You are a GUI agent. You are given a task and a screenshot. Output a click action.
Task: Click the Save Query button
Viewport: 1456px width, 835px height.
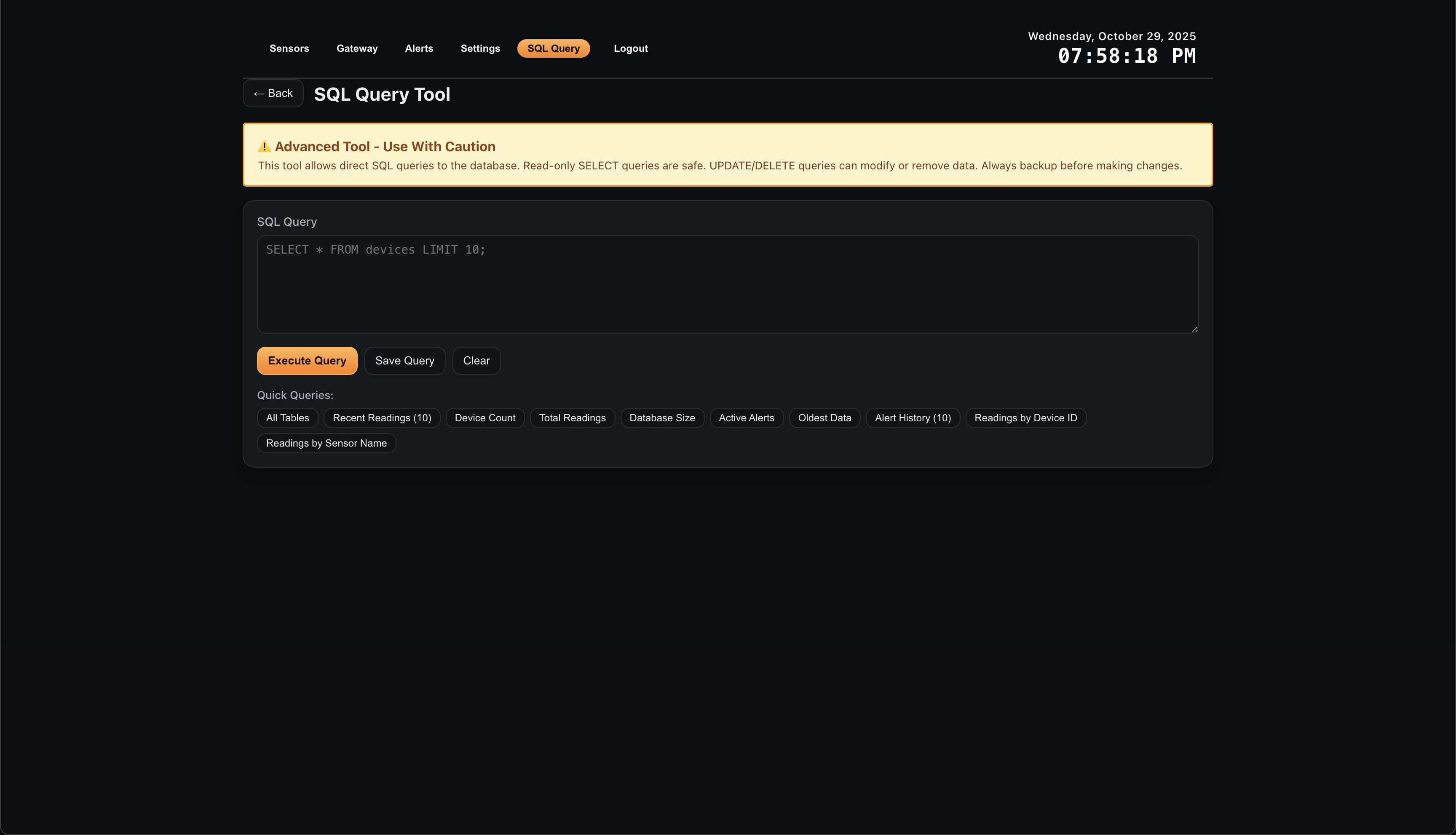404,361
